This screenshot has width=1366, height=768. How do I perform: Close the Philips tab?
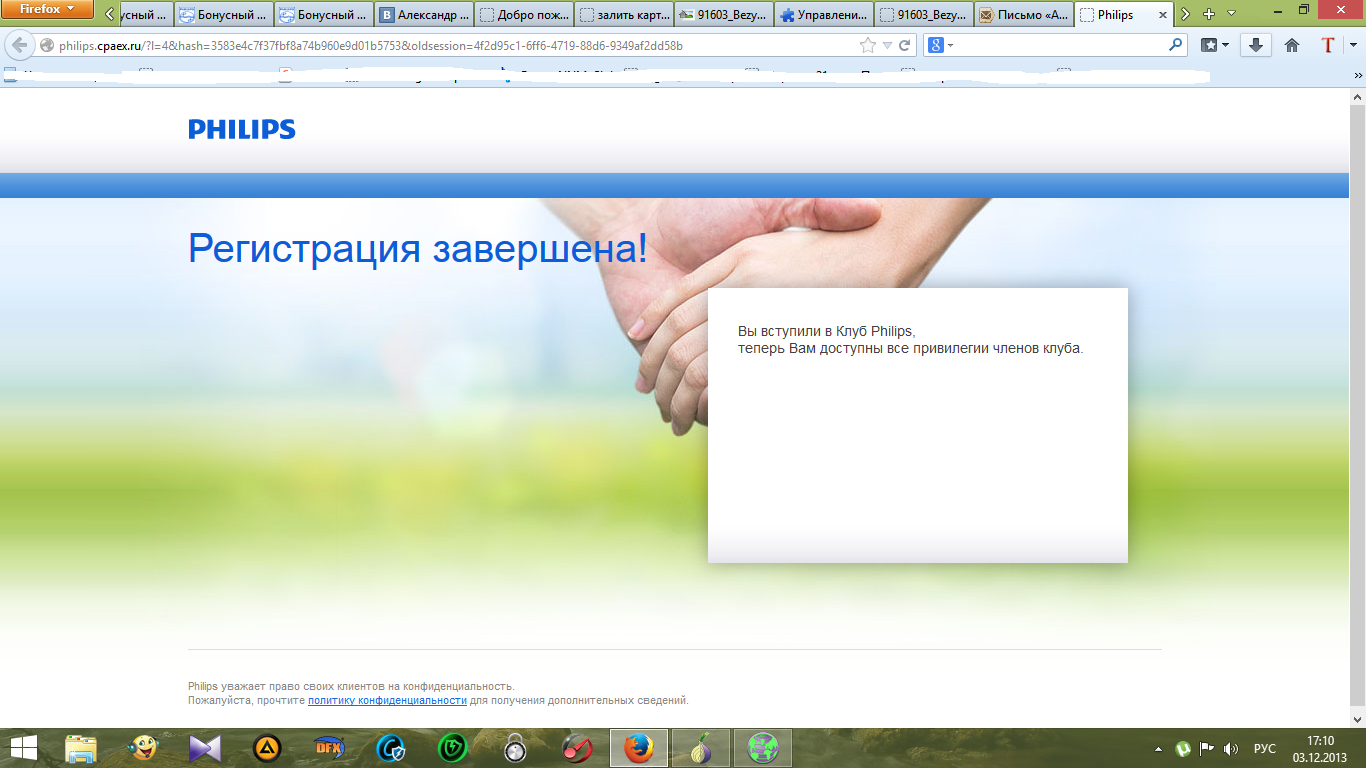click(x=1162, y=15)
